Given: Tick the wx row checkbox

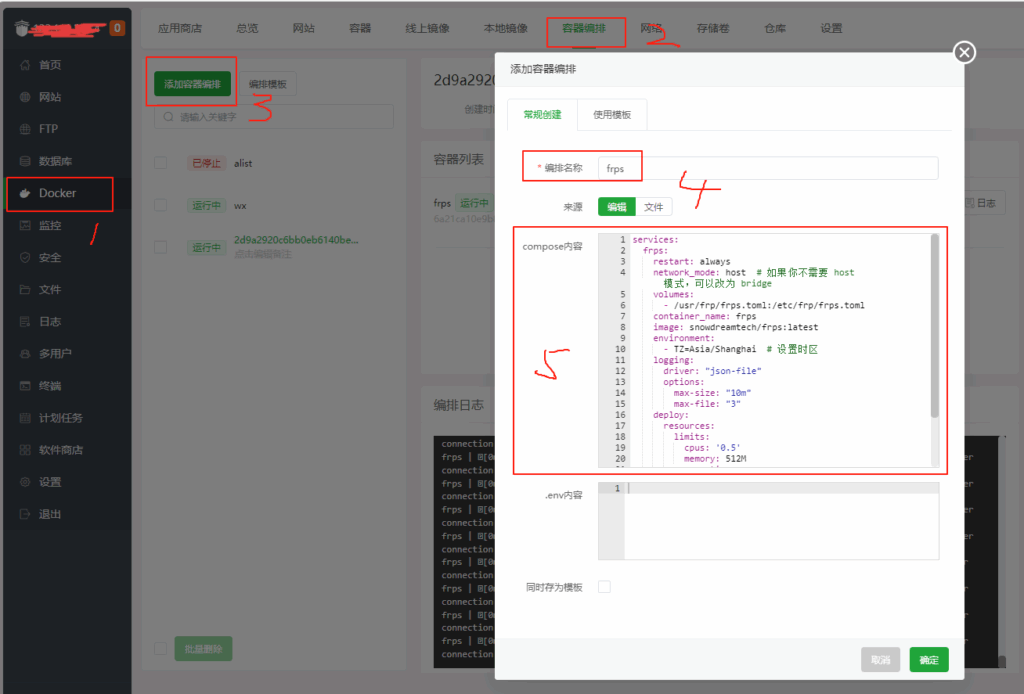Looking at the screenshot, I should tap(161, 205).
